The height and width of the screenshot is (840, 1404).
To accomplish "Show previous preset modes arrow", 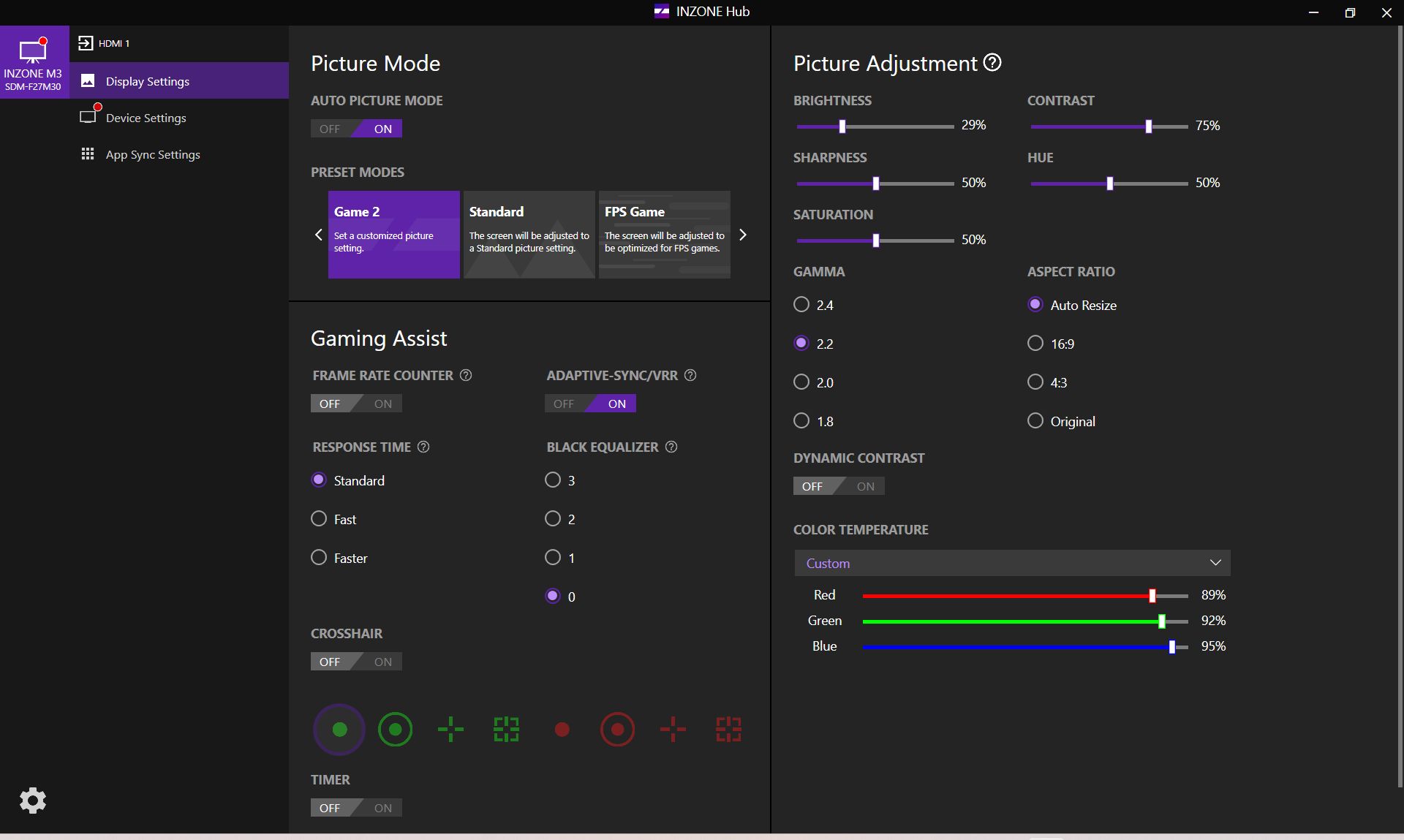I will [318, 235].
